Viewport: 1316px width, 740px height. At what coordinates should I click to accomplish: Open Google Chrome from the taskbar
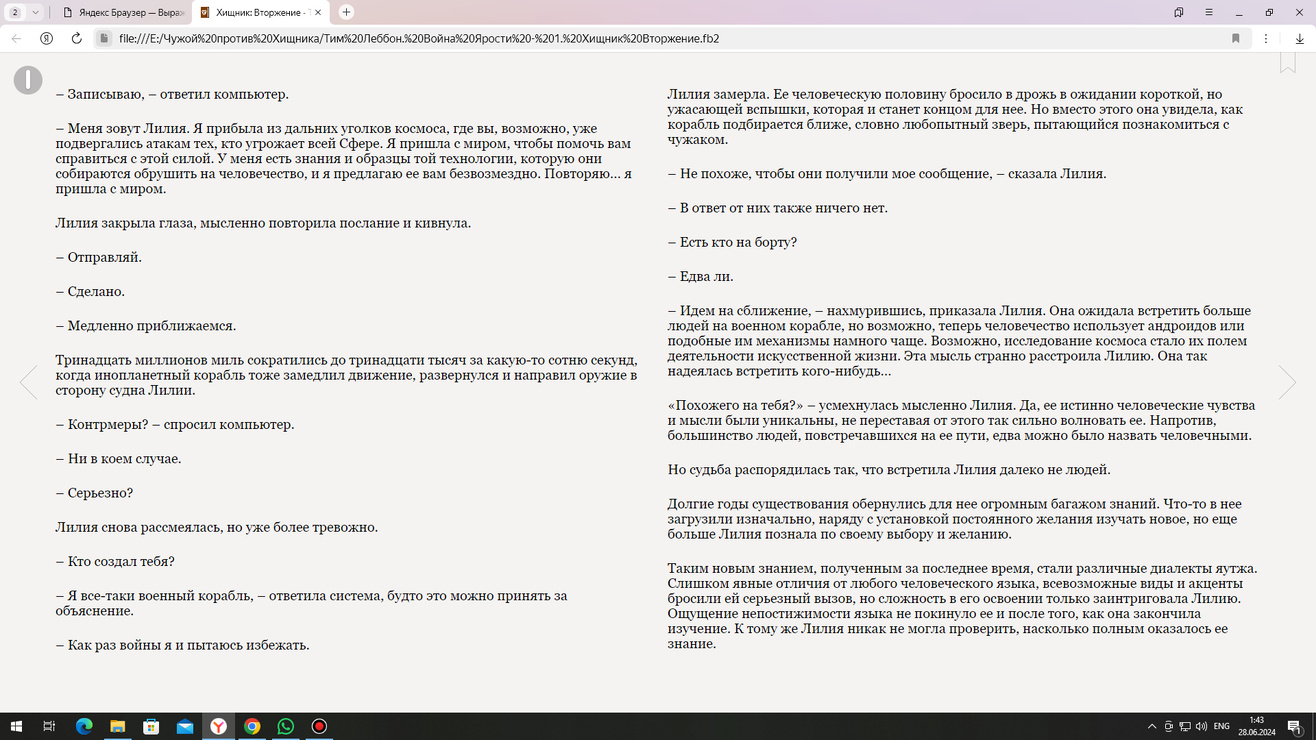point(252,726)
